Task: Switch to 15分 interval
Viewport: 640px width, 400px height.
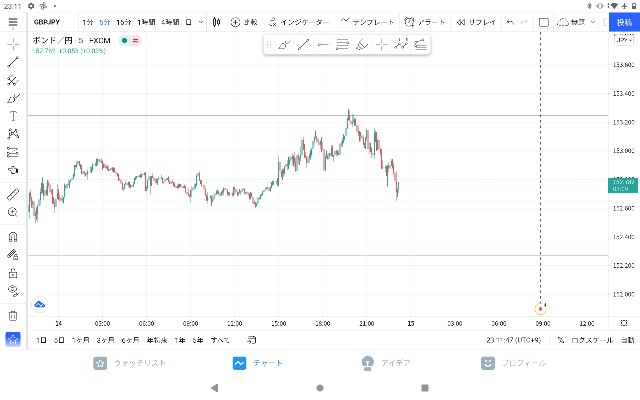Action: (124, 22)
